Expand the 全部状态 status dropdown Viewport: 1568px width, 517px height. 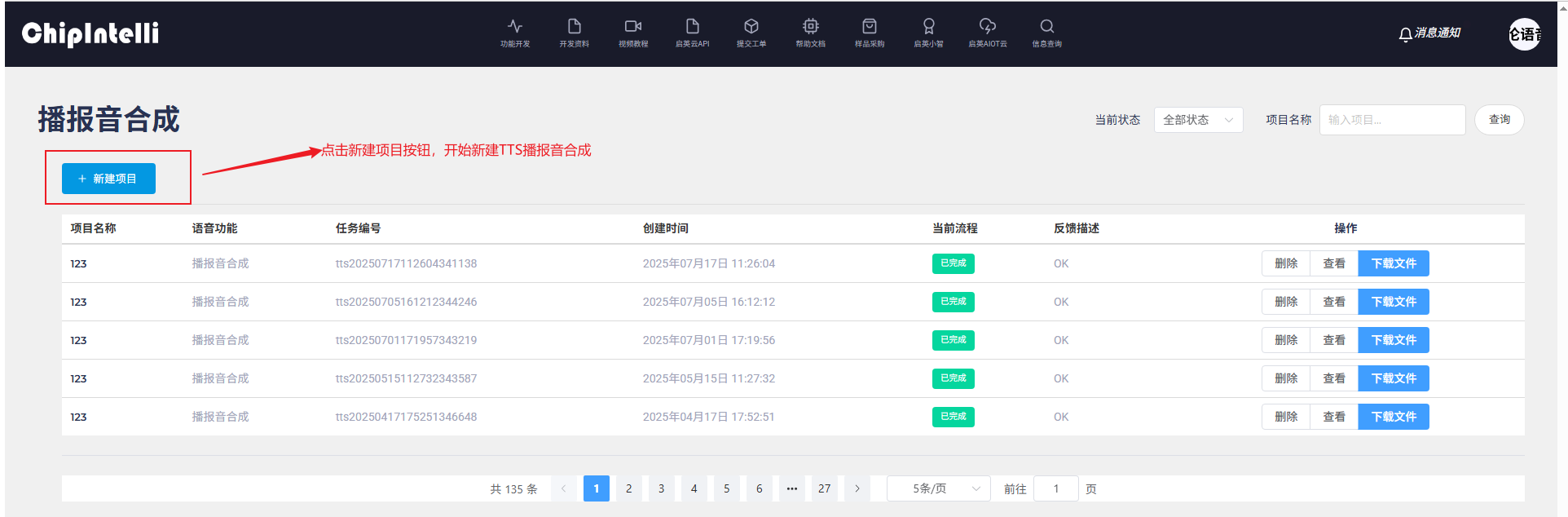point(1197,120)
